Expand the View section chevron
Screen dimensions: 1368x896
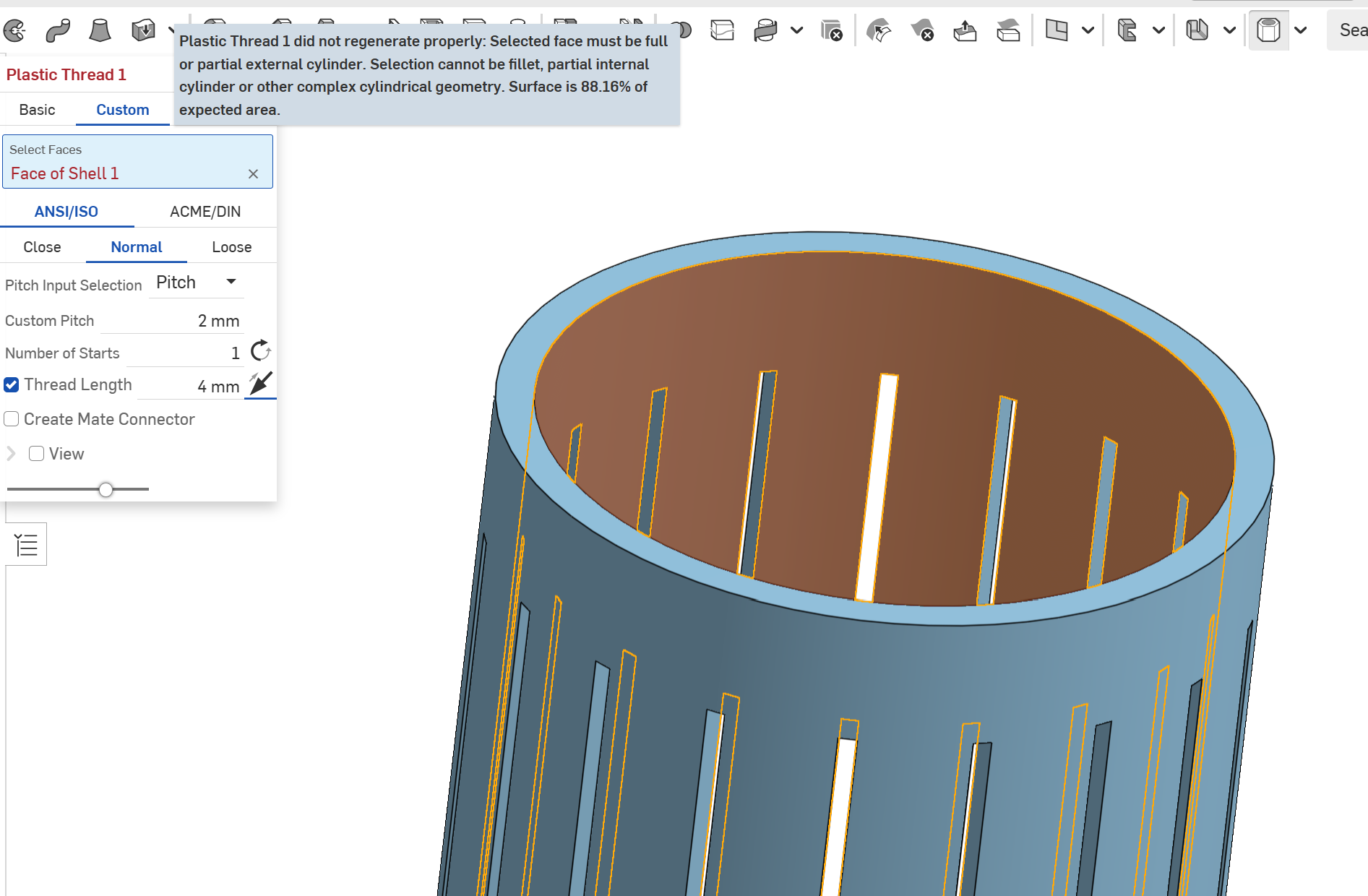coord(11,454)
